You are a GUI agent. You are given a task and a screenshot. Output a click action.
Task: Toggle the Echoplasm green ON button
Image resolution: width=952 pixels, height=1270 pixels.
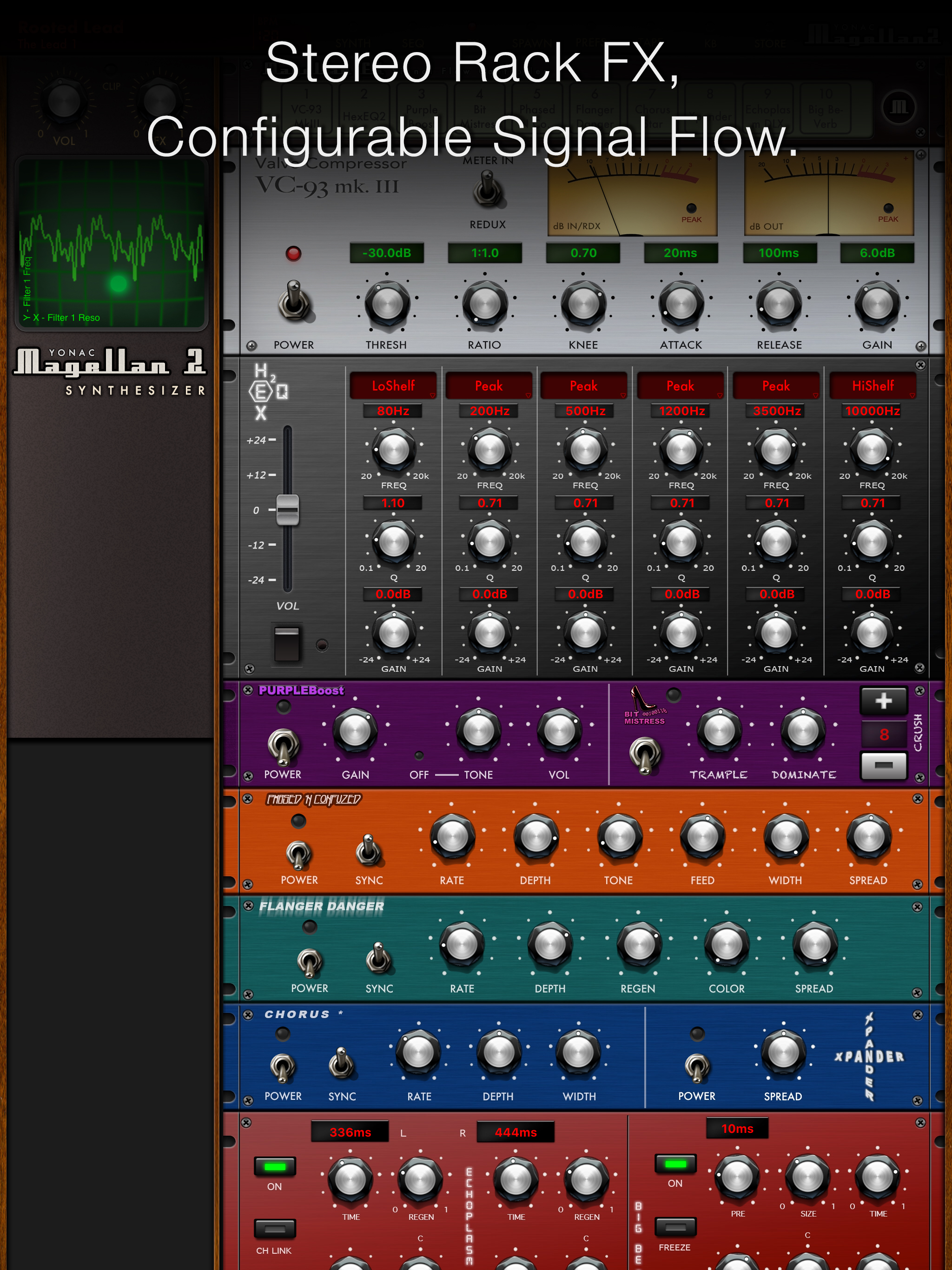pyautogui.click(x=274, y=1167)
